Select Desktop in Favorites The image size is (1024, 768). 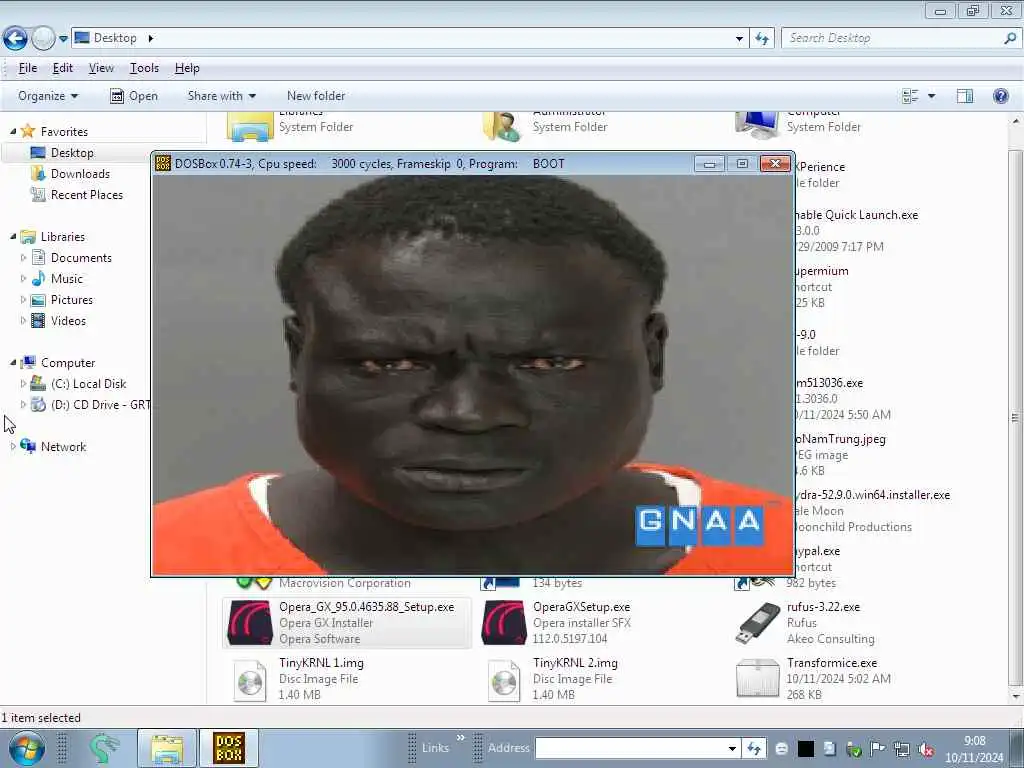click(x=72, y=153)
